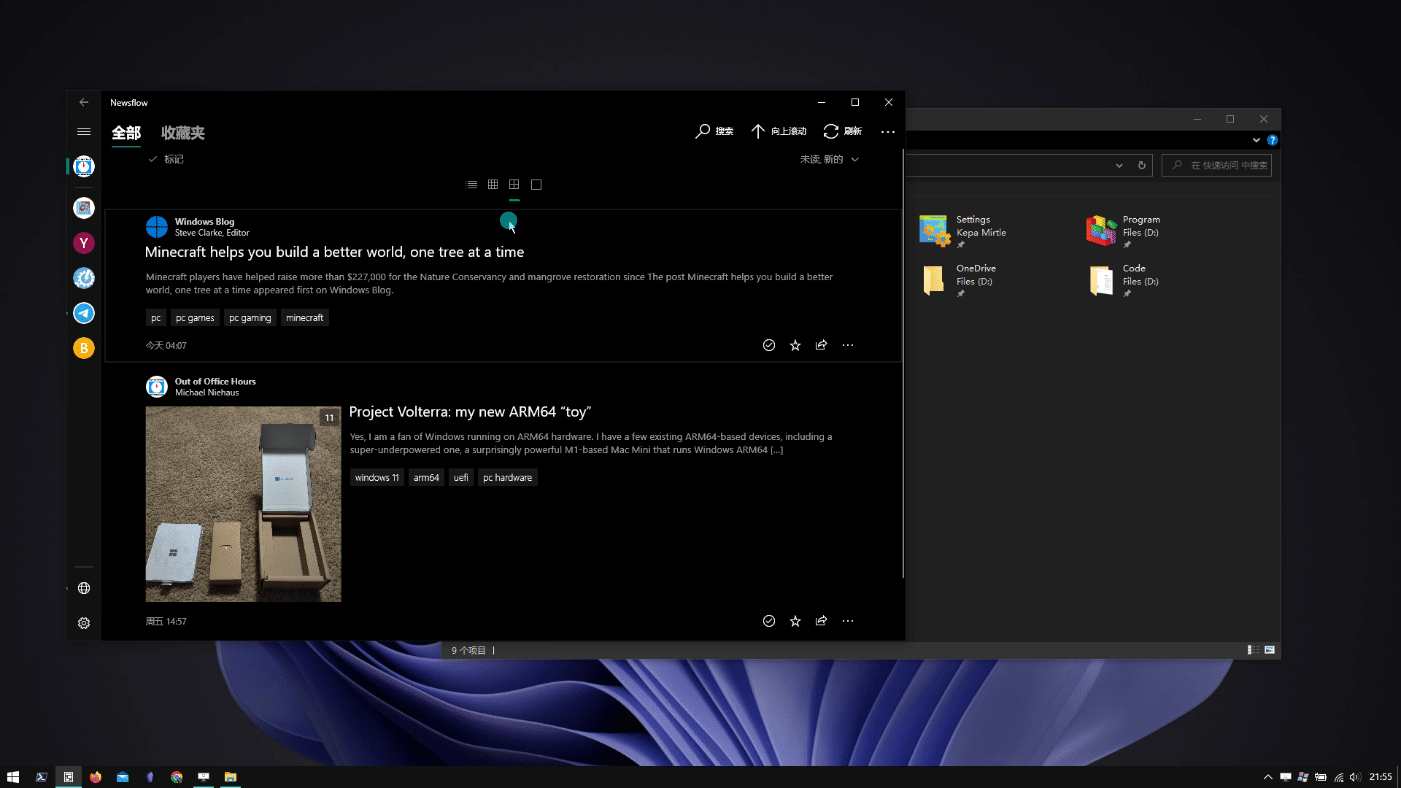Click the Newsflow article list scrollbar

[903, 363]
